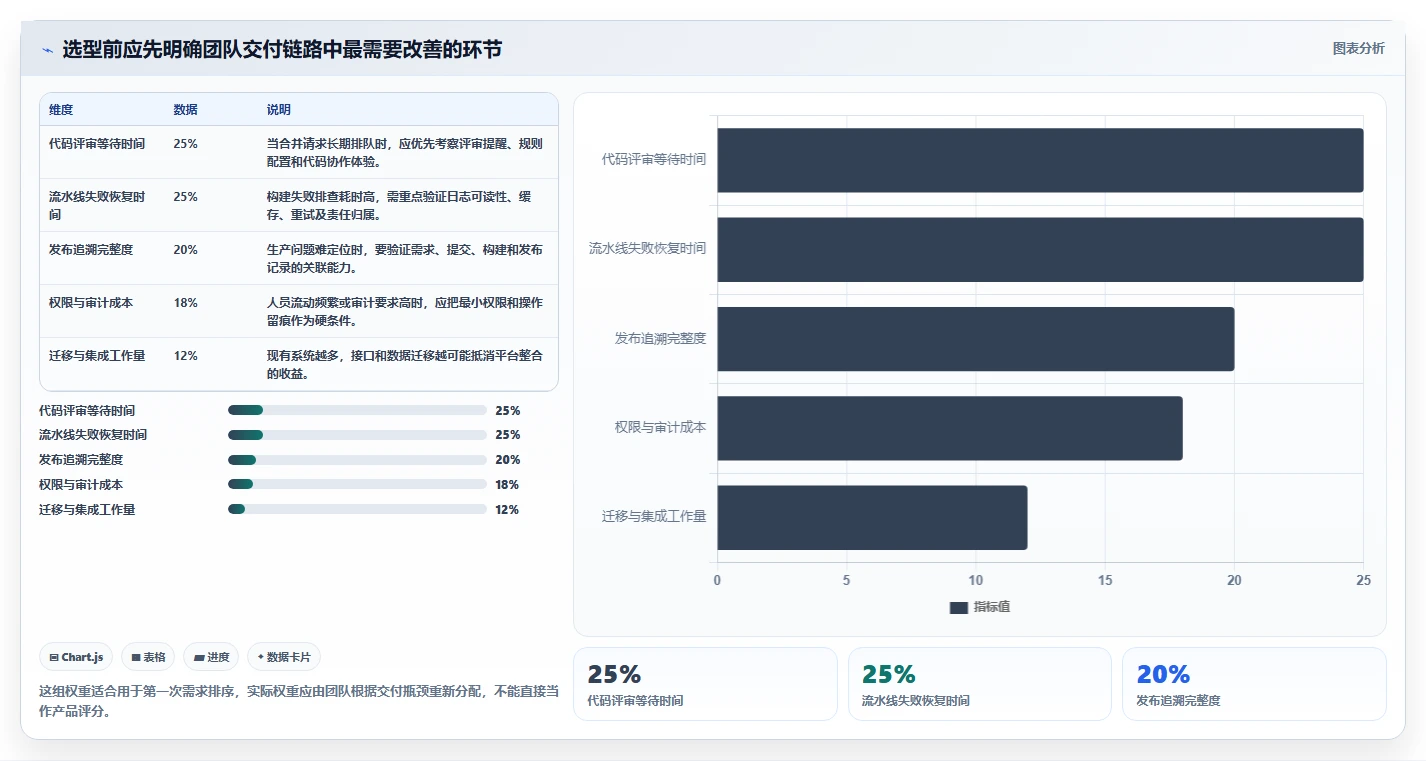The image size is (1426, 761).
Task: Click the y-axis label 权限与审计成本 in the chart
Action: tap(660, 428)
